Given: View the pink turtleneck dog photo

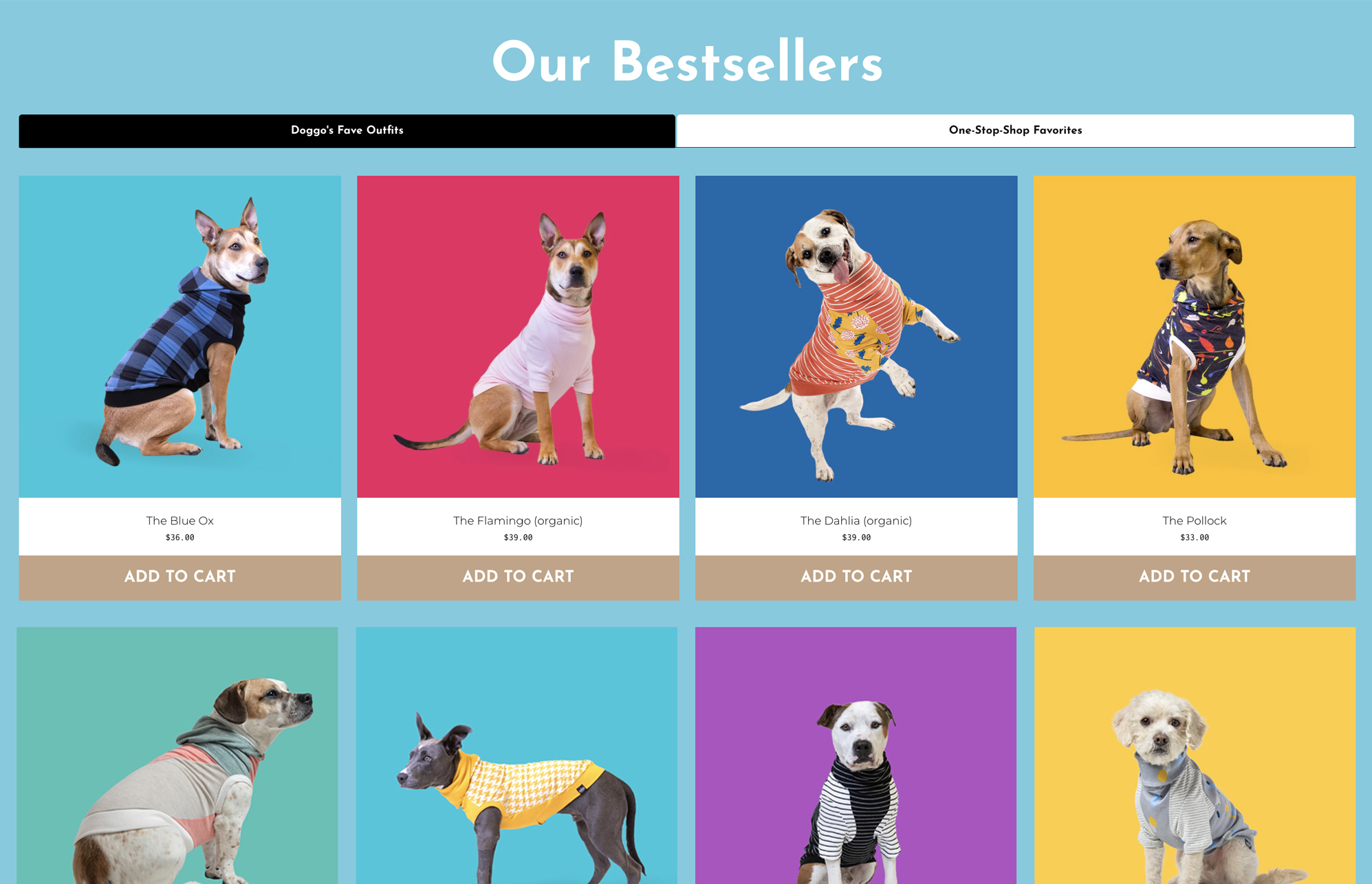Looking at the screenshot, I should tap(518, 337).
